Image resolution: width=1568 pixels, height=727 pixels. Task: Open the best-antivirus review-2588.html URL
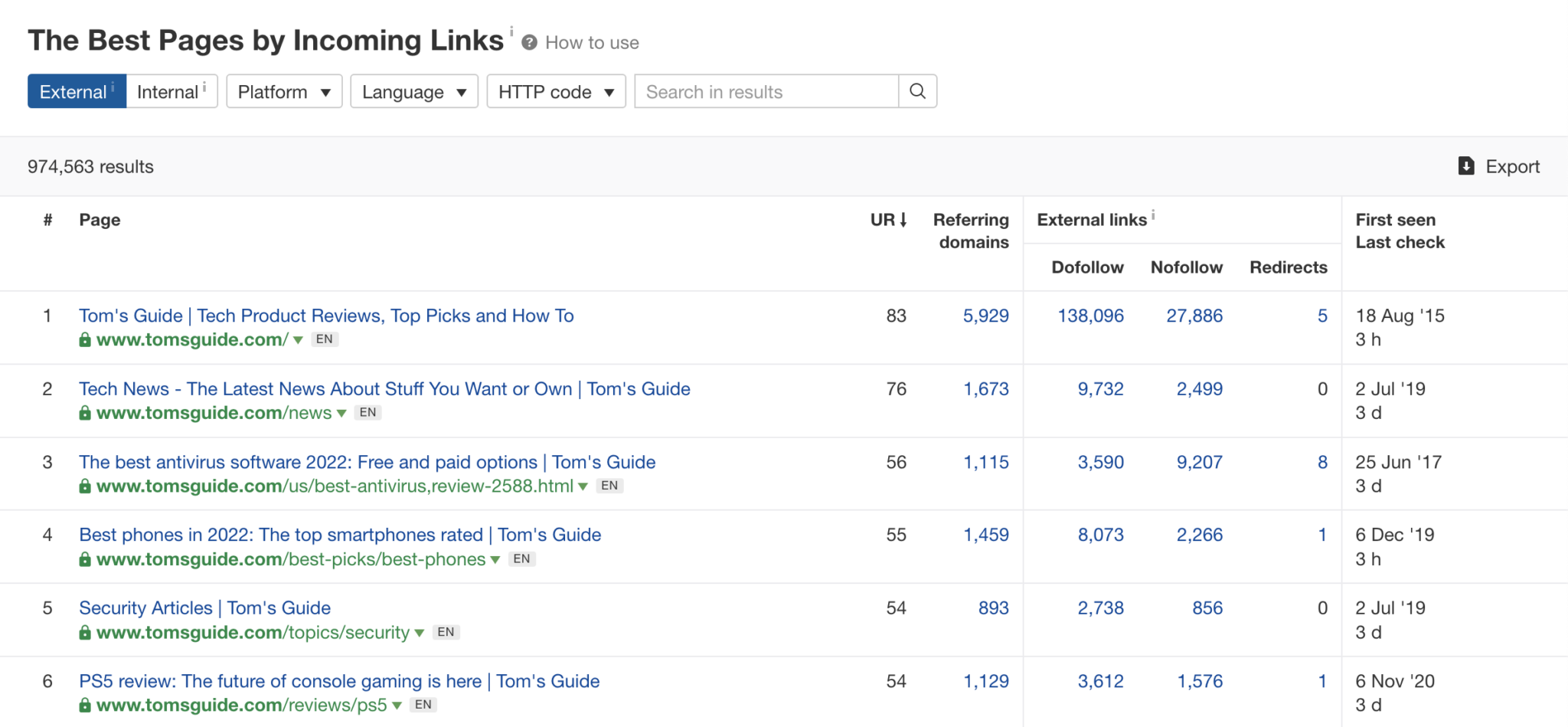(335, 486)
